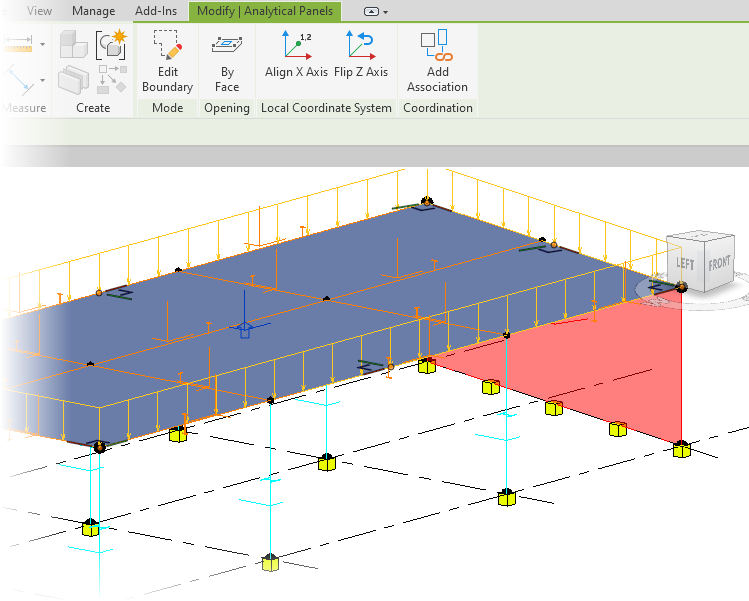Image resolution: width=749 pixels, height=601 pixels.
Task: Click the Create Group icon
Action: 111,79
